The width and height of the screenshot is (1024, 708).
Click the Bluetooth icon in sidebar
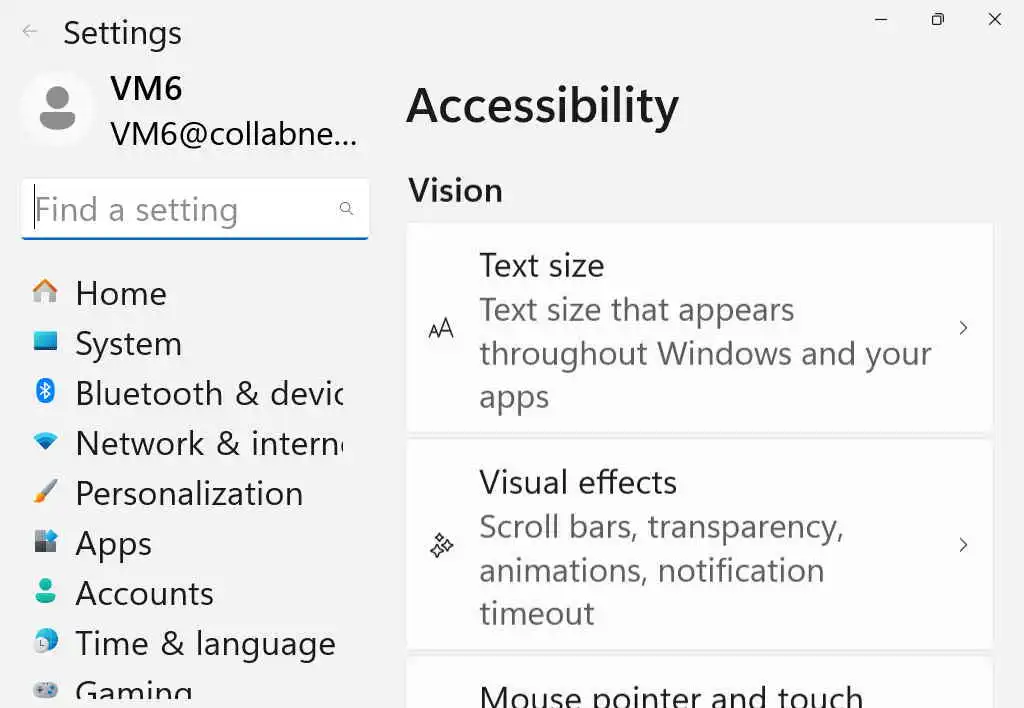click(45, 391)
